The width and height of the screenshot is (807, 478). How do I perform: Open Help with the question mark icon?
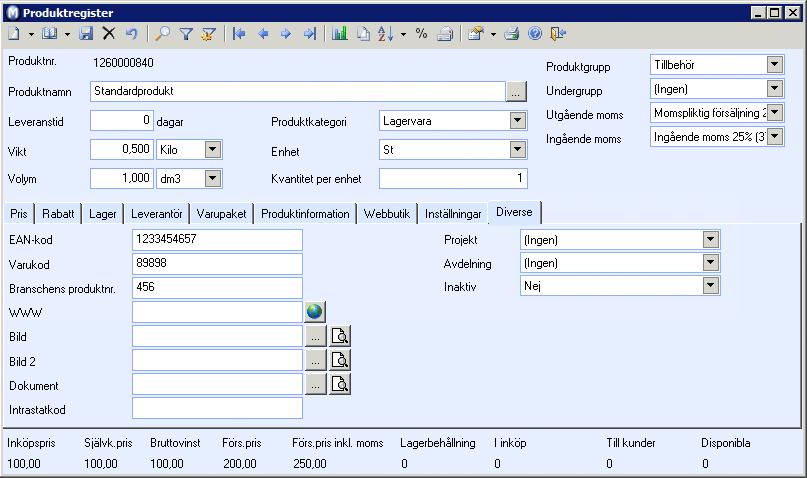535,34
